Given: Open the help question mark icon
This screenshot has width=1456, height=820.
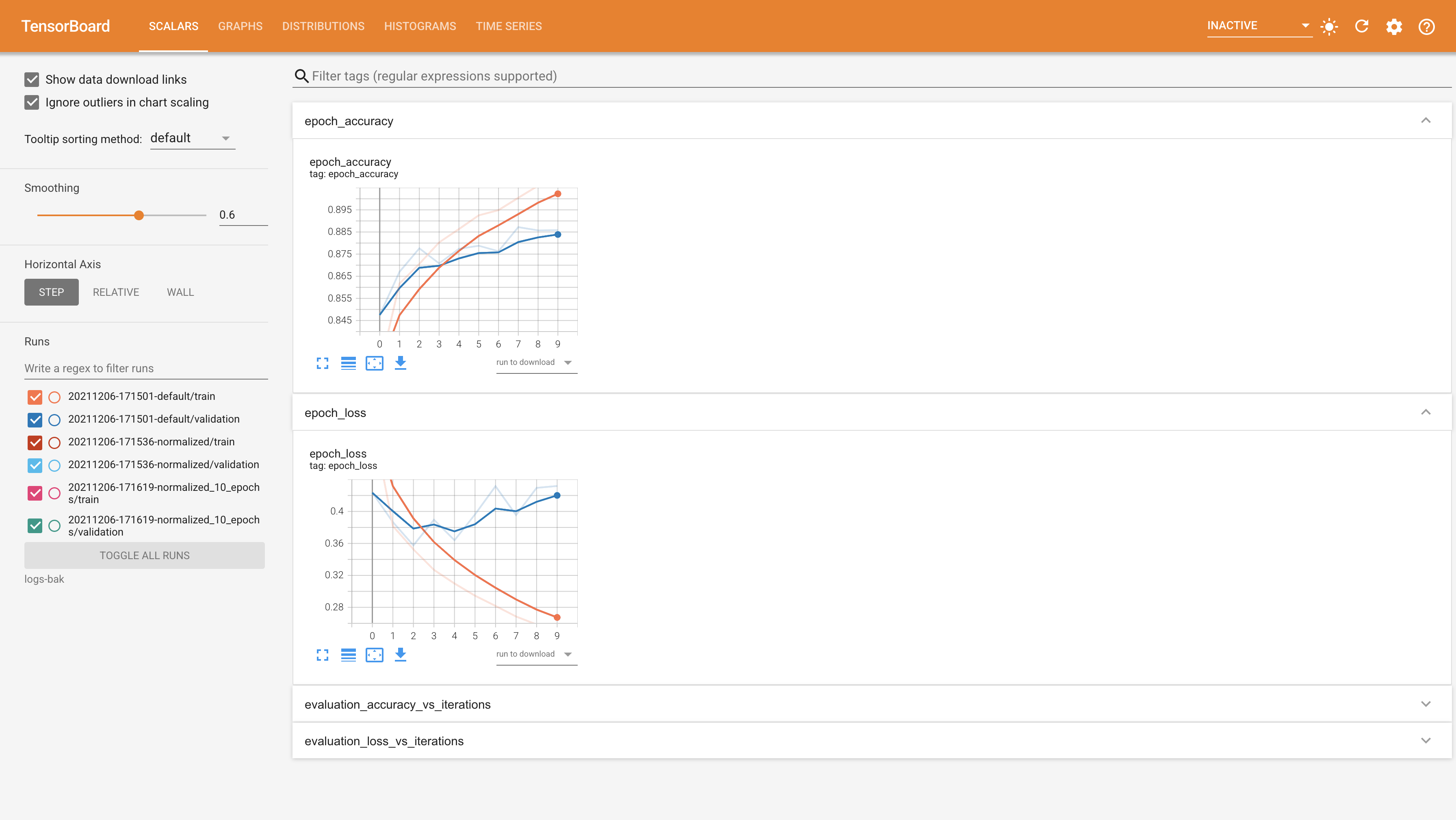Looking at the screenshot, I should pyautogui.click(x=1426, y=26).
